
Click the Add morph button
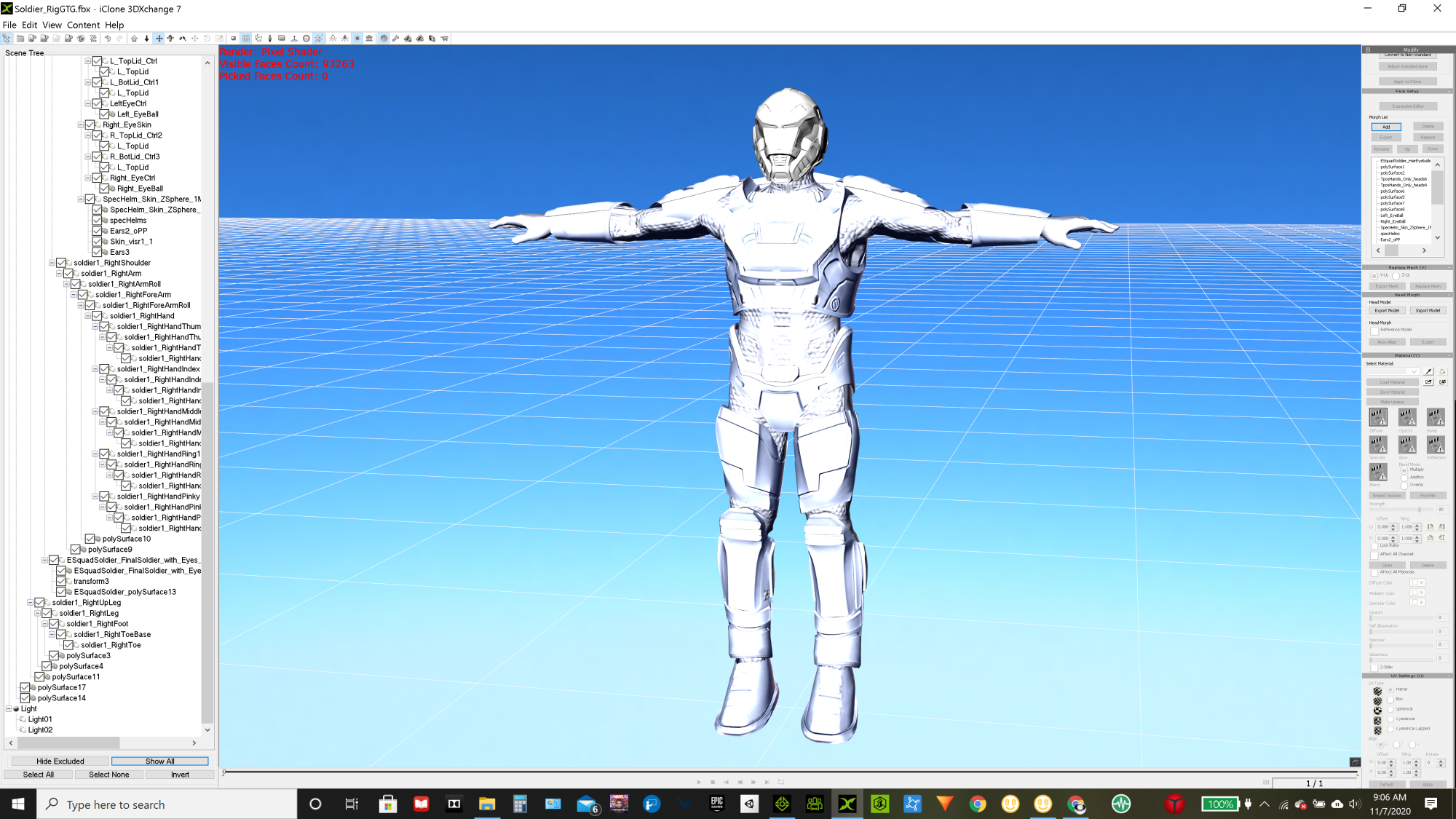click(1386, 127)
